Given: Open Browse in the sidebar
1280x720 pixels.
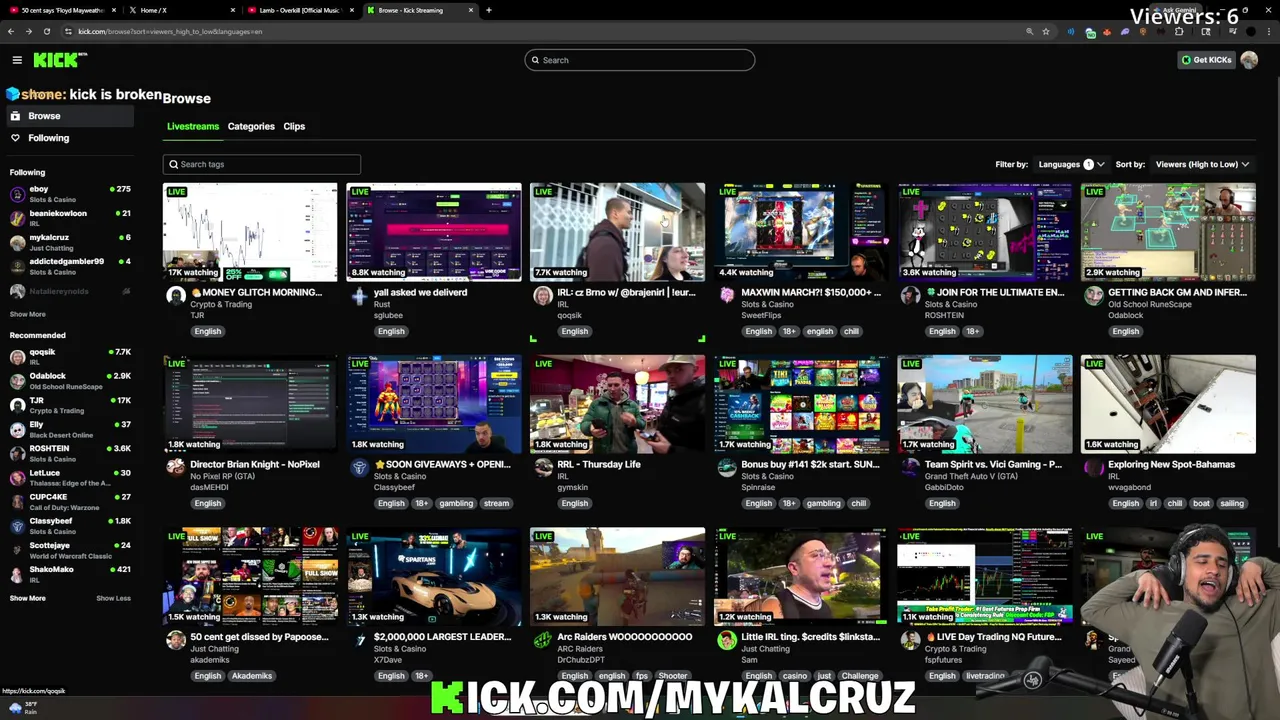Looking at the screenshot, I should tap(68, 116).
